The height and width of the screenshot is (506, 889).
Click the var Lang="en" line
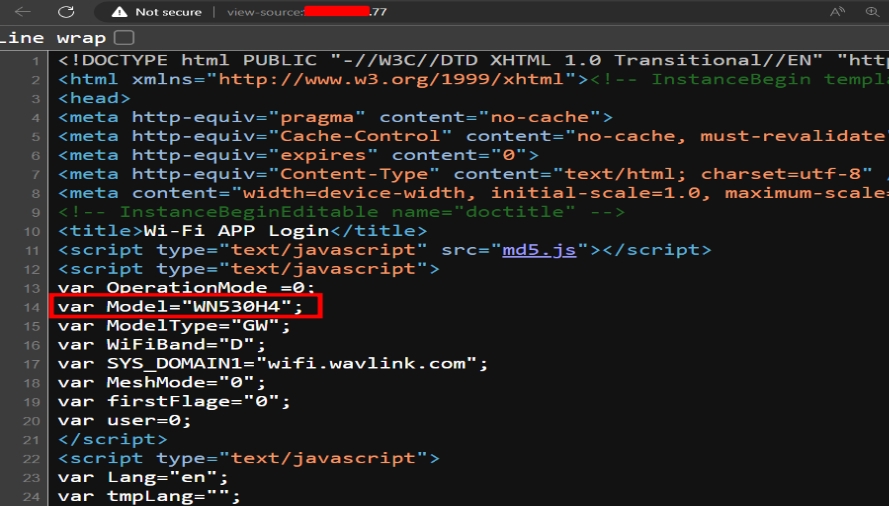click(x=143, y=477)
